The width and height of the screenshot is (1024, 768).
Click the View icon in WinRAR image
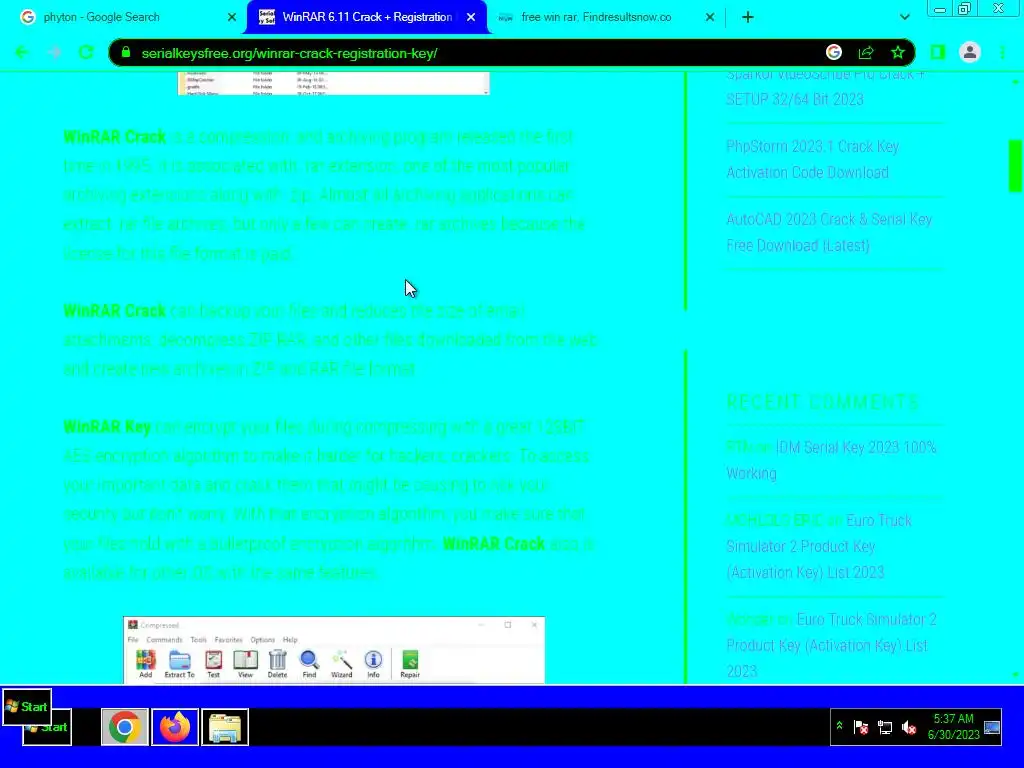(x=246, y=664)
